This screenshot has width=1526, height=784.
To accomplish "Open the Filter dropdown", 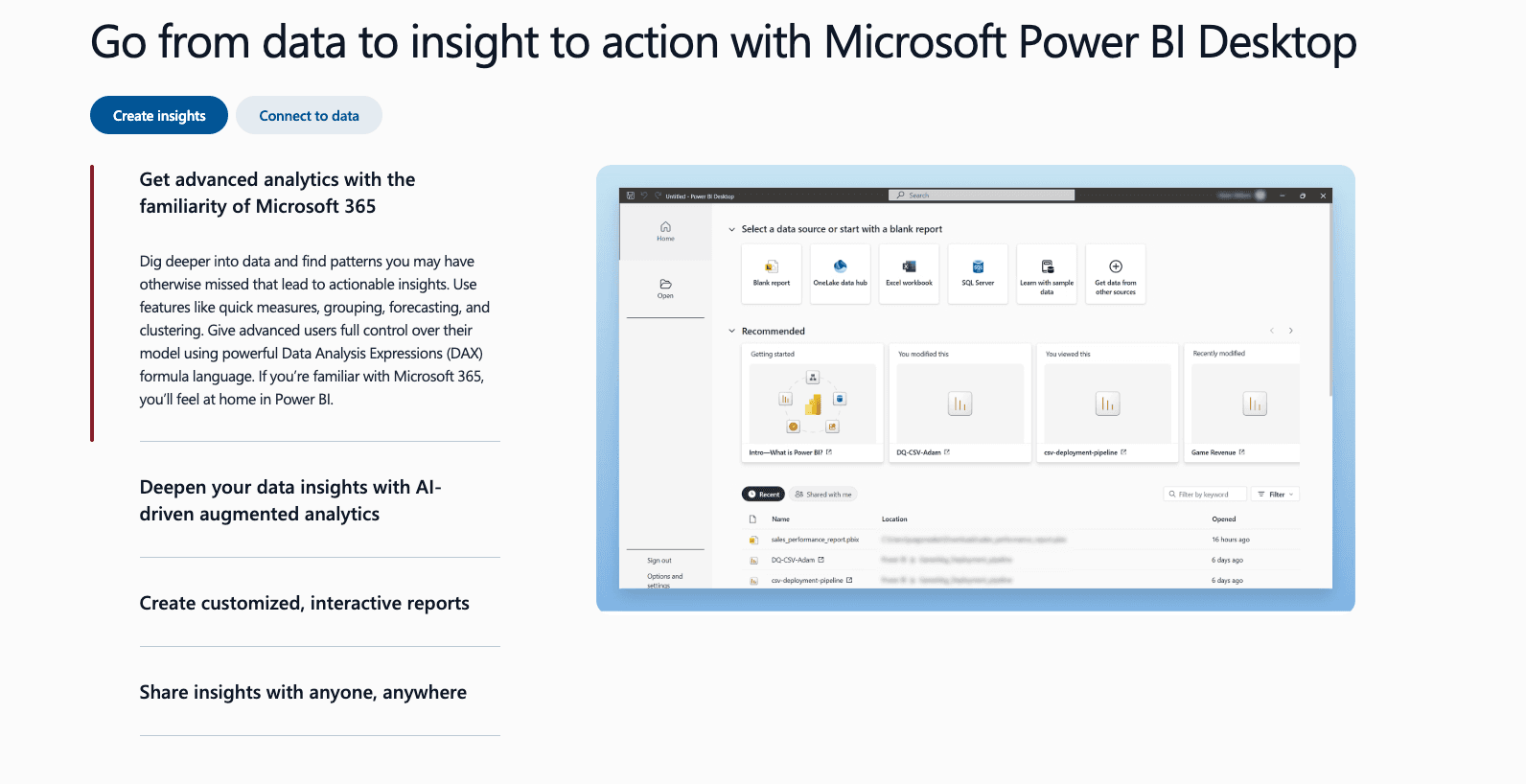I will pyautogui.click(x=1276, y=495).
